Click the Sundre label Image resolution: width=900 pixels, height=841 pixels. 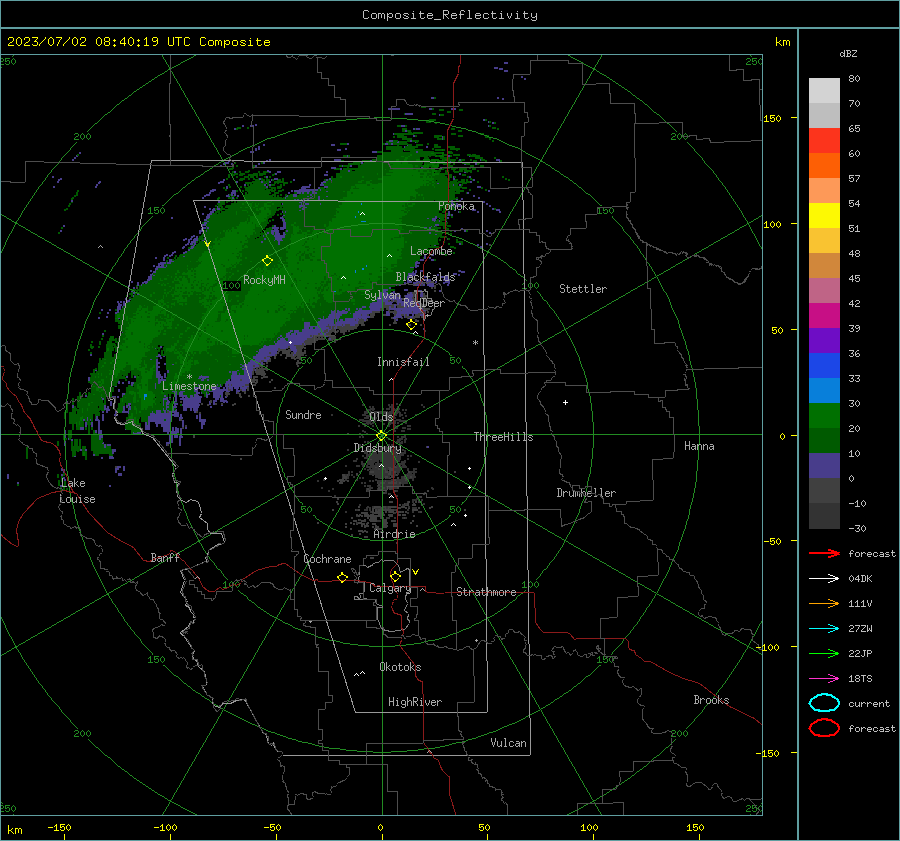tap(303, 415)
